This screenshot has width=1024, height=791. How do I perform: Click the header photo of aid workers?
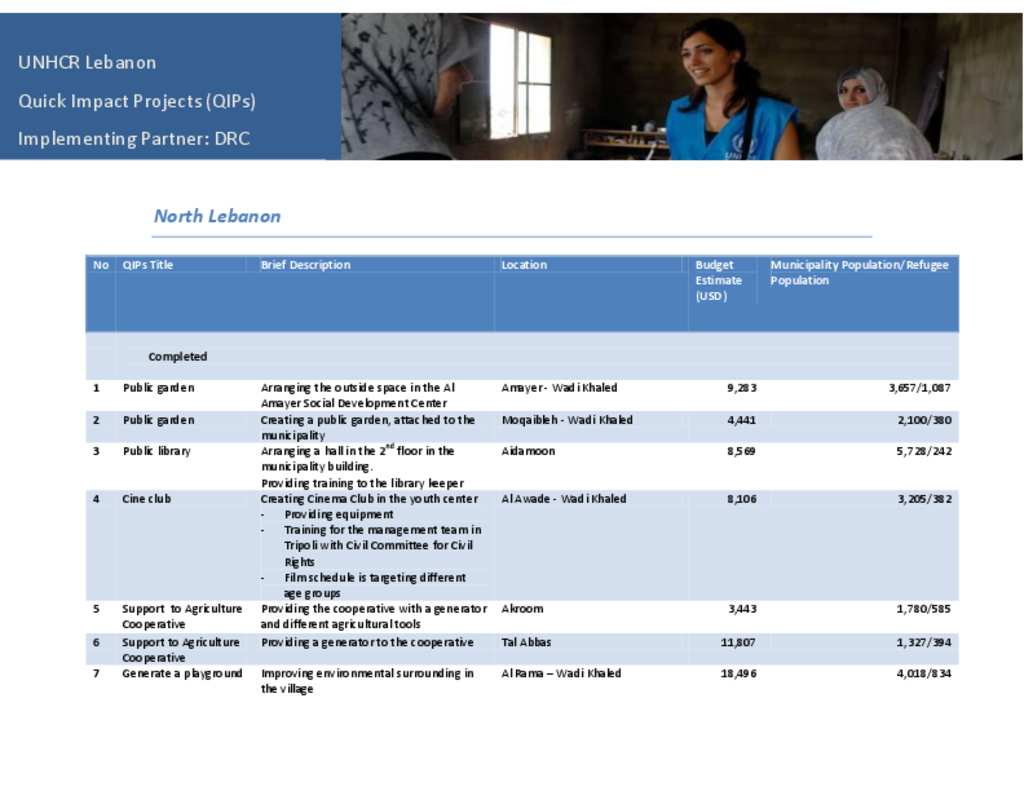(x=680, y=83)
